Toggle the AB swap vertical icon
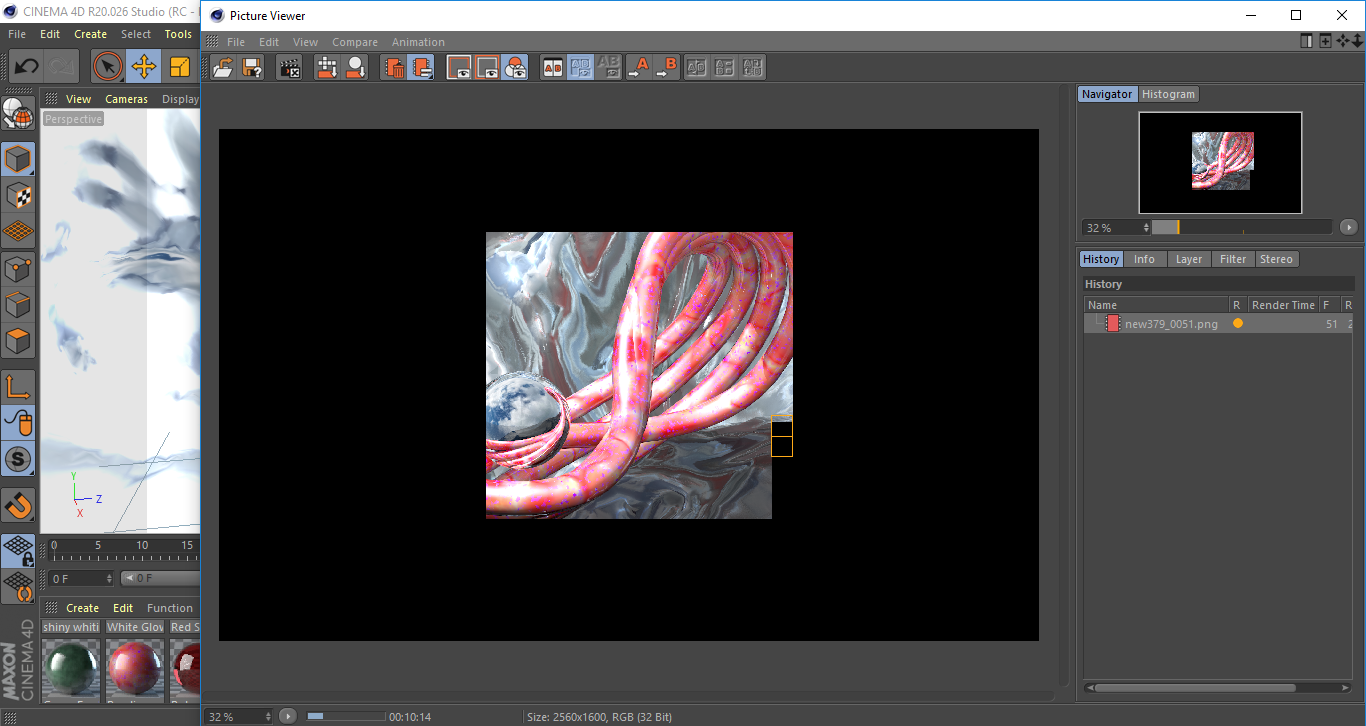Screen dimensions: 1366x726 (x=580, y=68)
